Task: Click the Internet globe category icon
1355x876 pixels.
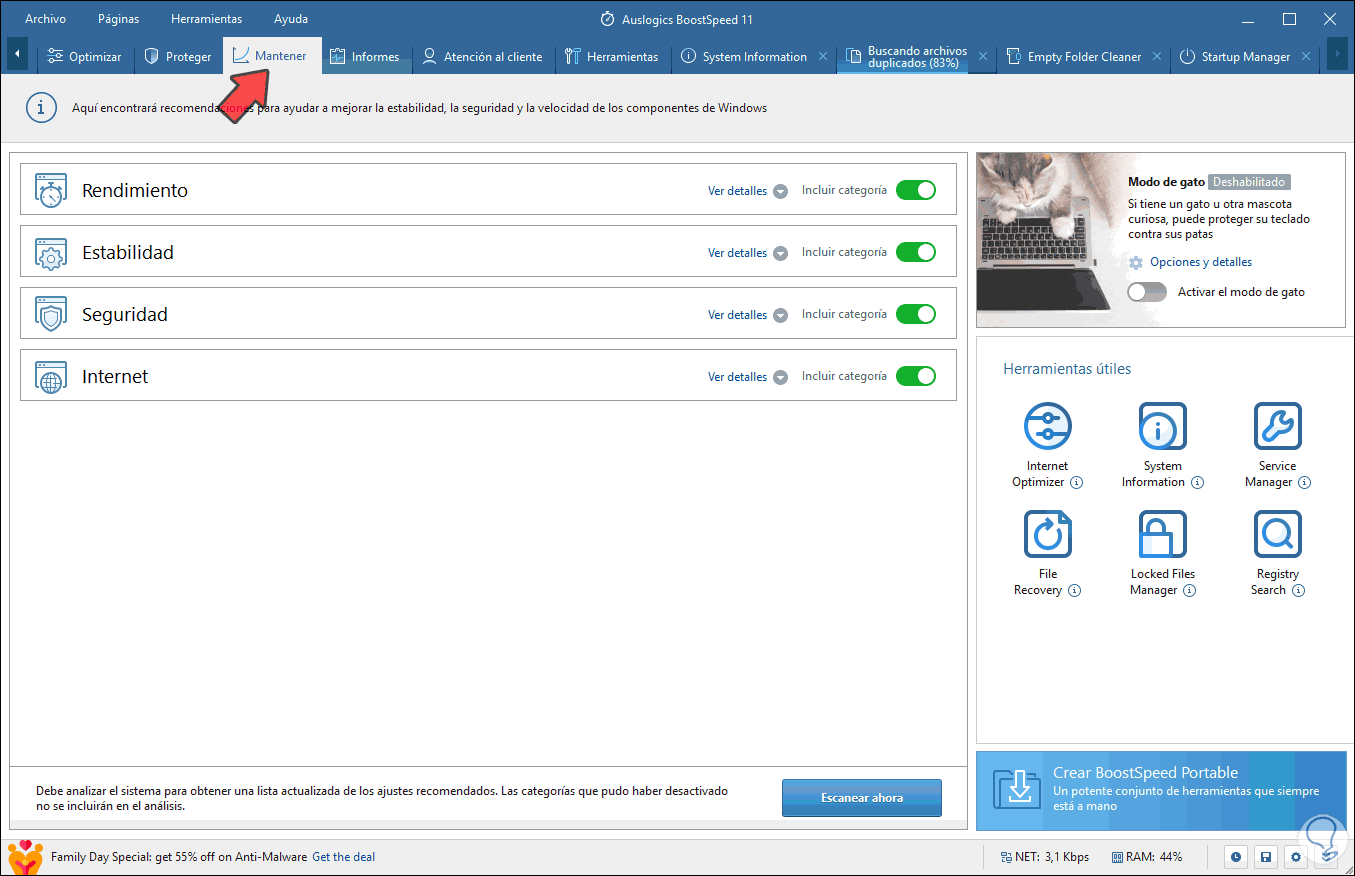Action: 51,376
